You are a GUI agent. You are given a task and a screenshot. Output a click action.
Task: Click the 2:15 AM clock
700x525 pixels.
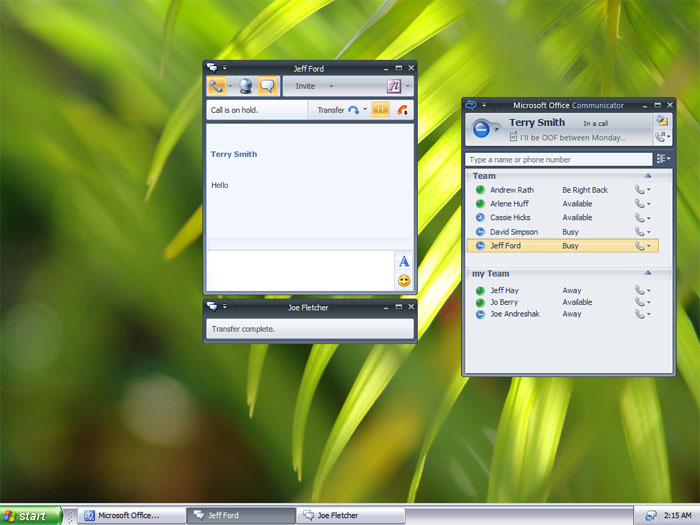(x=677, y=516)
